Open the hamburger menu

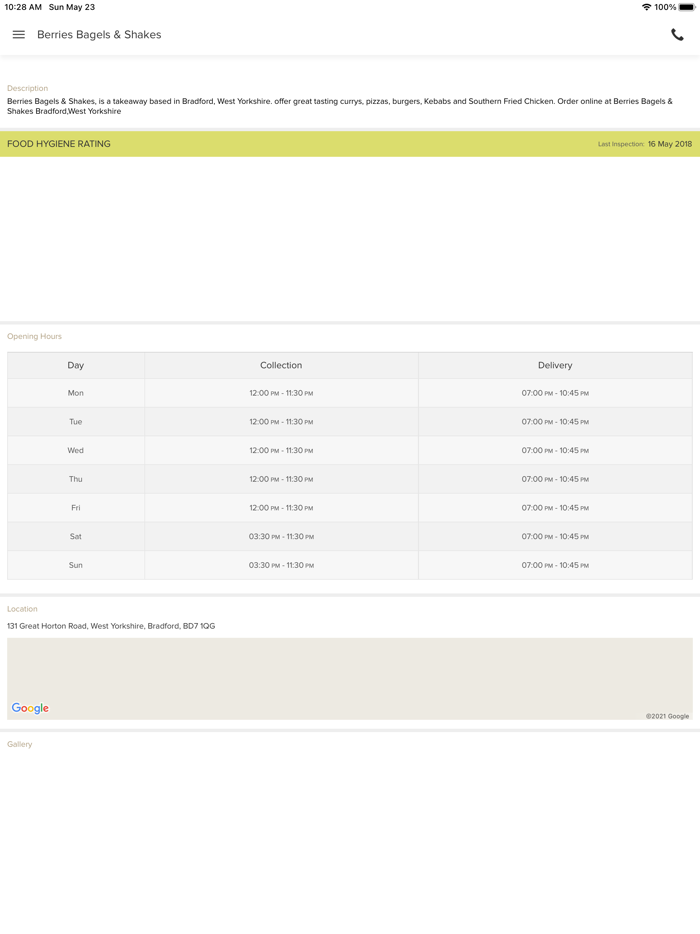[x=18, y=35]
